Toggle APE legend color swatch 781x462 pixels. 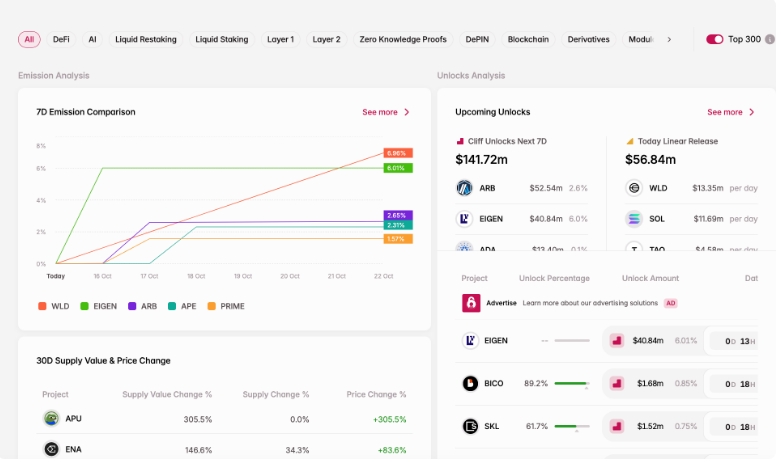click(172, 306)
